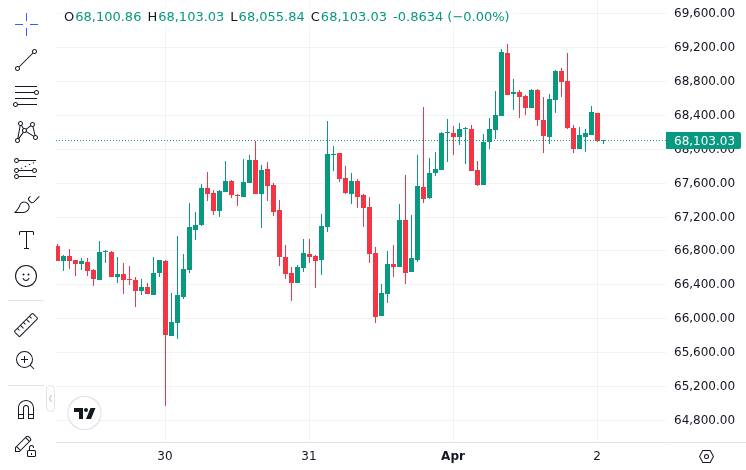The width and height of the screenshot is (746, 470).
Task: Open chart settings hexagon icon
Action: tap(706, 456)
